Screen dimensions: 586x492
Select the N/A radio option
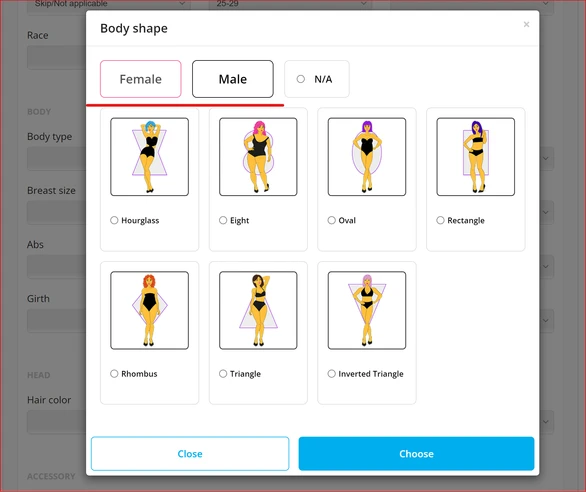[x=300, y=79]
